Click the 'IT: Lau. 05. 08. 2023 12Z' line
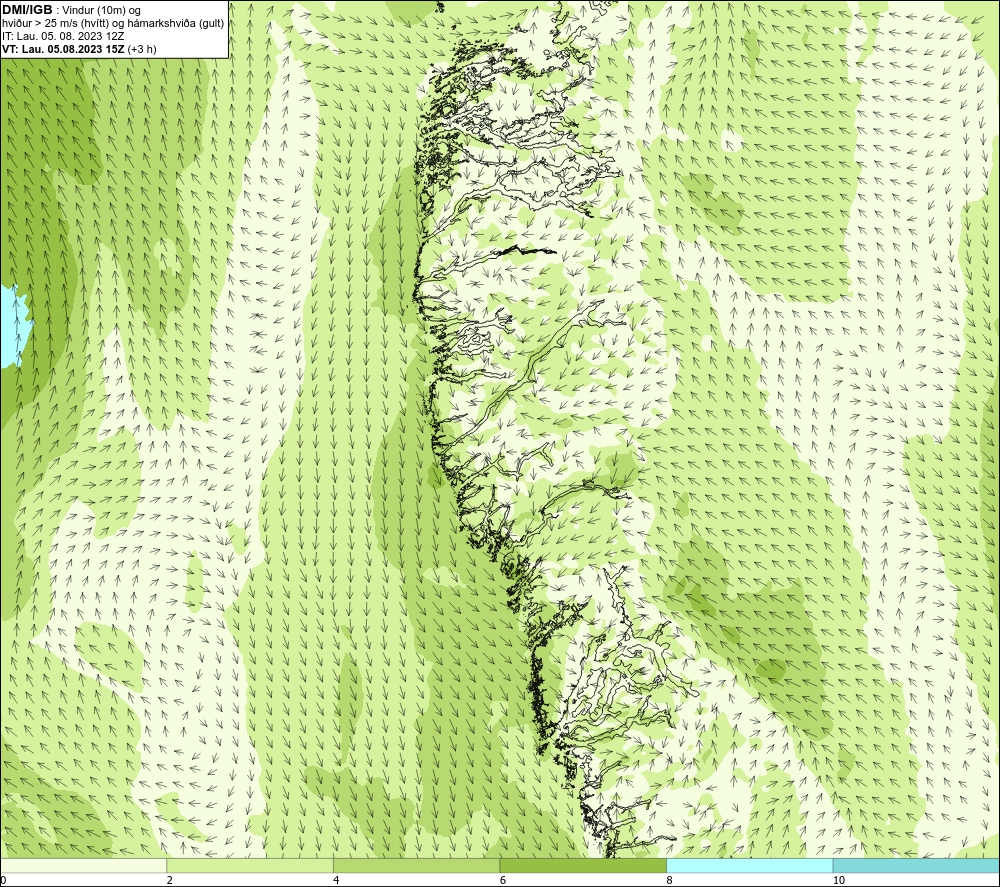The width and height of the screenshot is (1000, 887). point(63,36)
